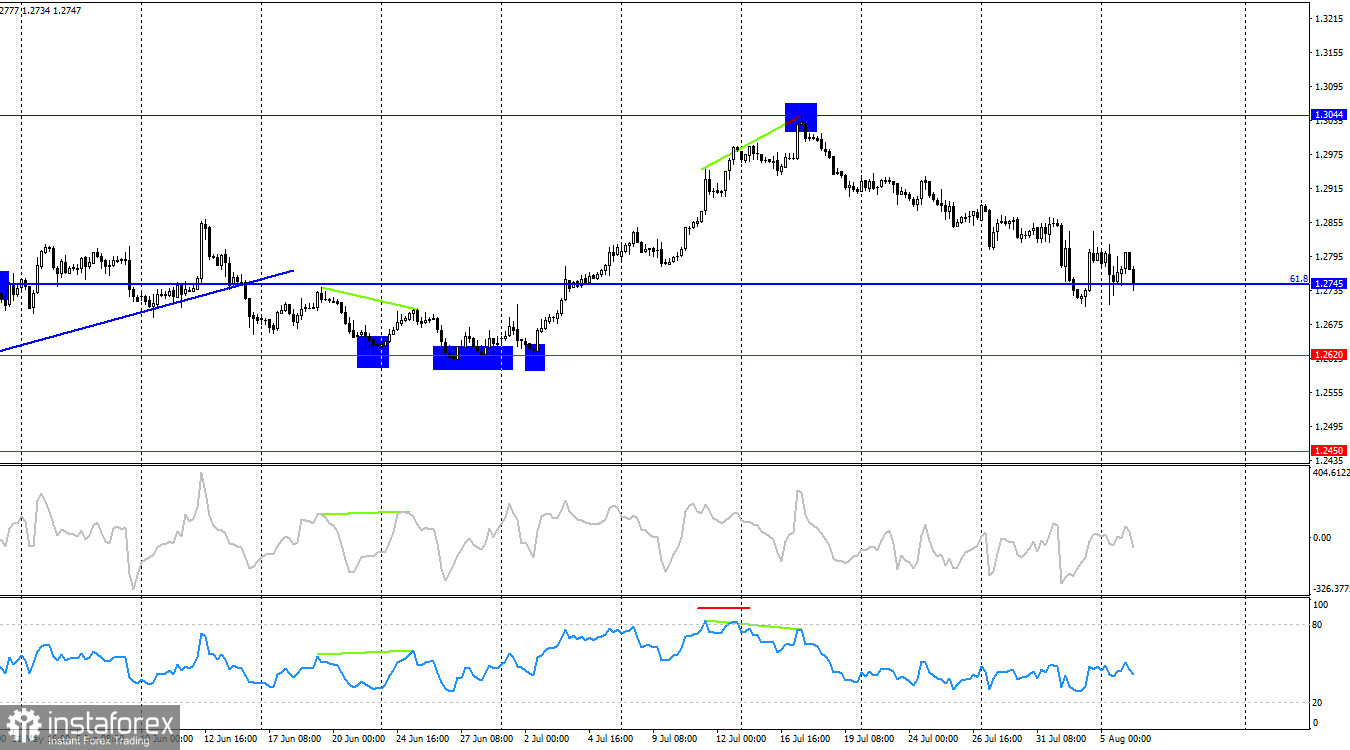
Task: Select the green line on the RSI in June
Action: tap(365, 653)
